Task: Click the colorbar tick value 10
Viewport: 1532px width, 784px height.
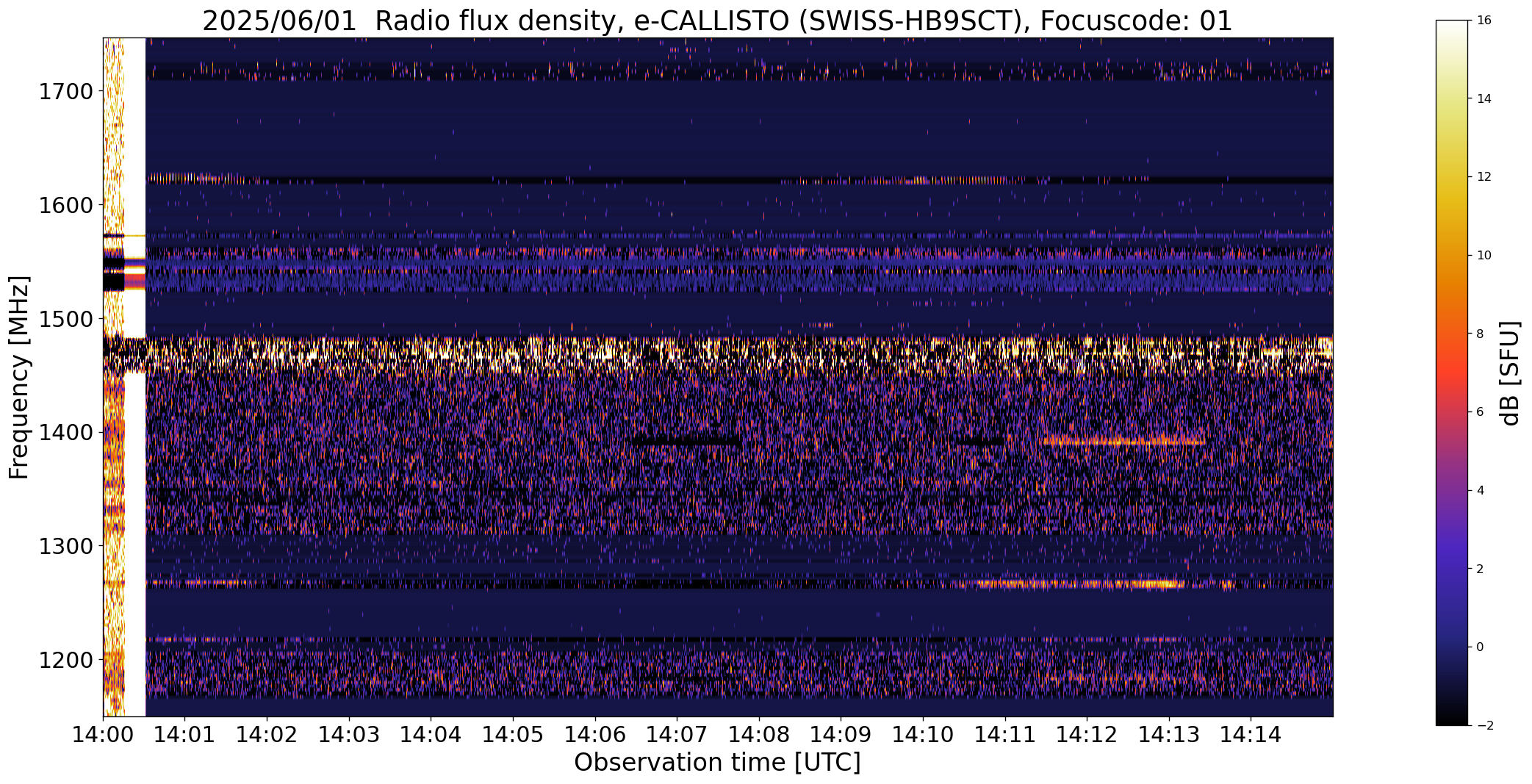Action: coord(1484,256)
